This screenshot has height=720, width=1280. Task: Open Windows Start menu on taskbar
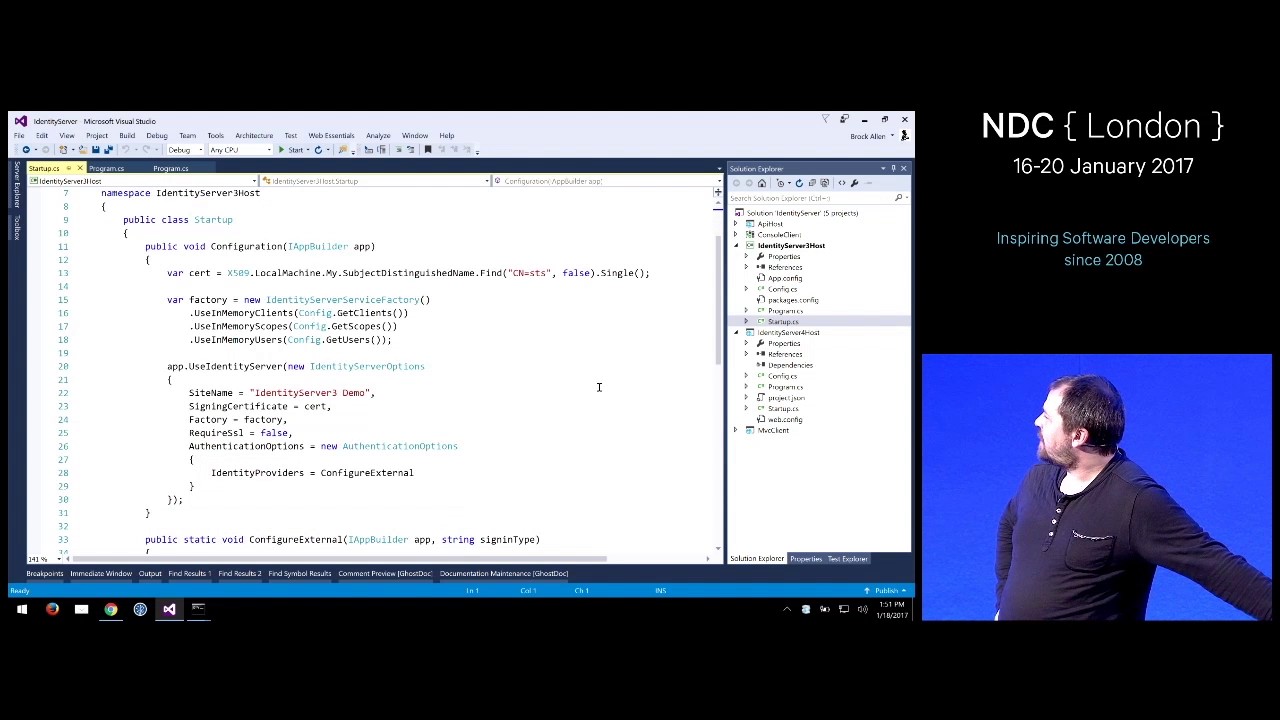(x=22, y=609)
